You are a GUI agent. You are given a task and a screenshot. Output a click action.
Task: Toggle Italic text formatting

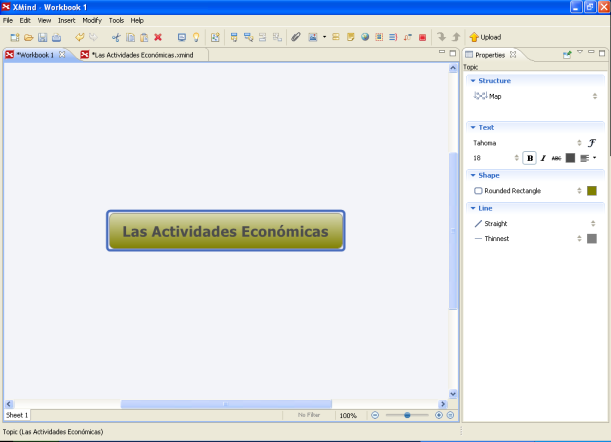(x=543, y=158)
